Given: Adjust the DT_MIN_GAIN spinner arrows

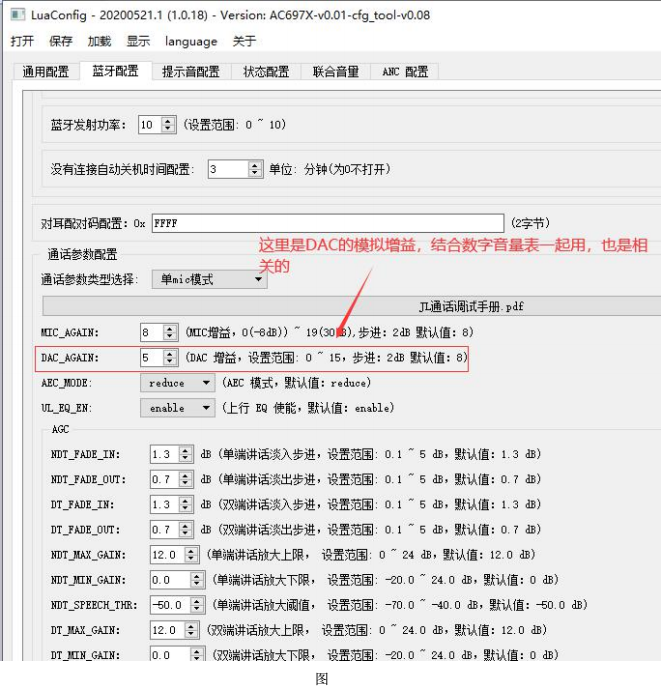Looking at the screenshot, I should pyautogui.click(x=197, y=654).
